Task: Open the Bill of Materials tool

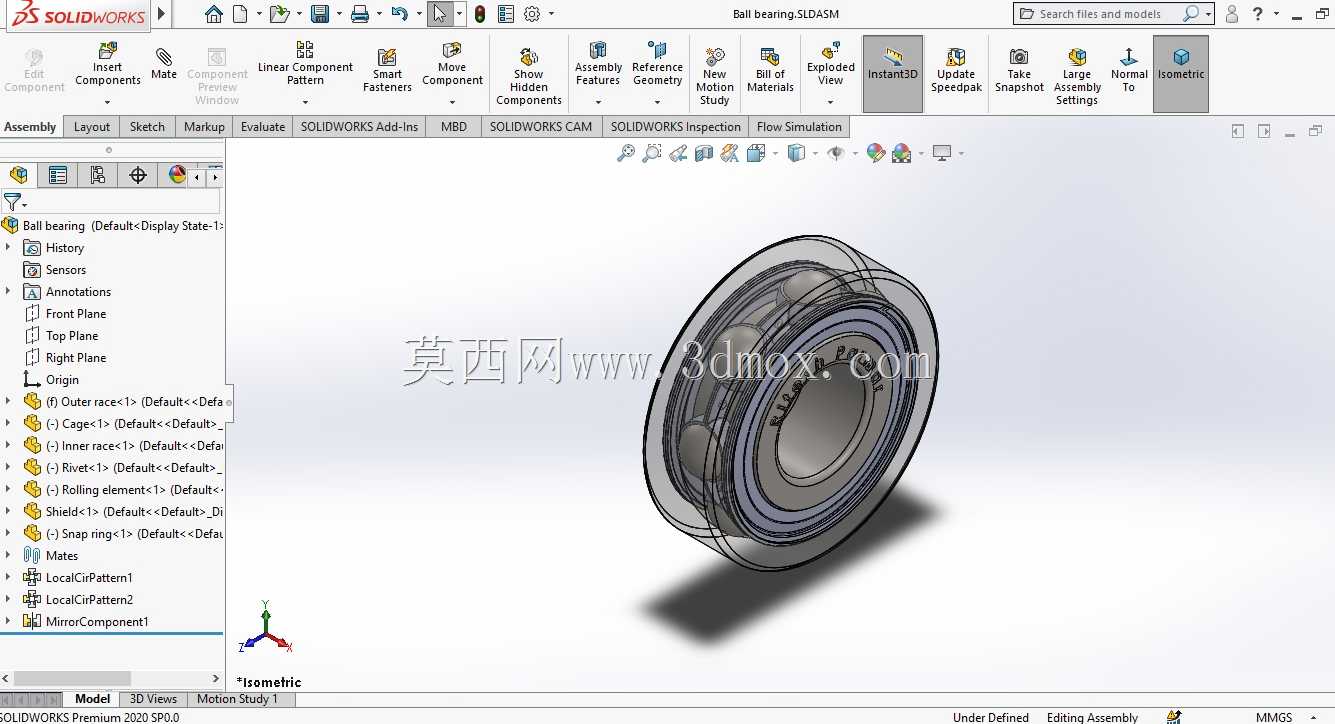Action: coord(770,70)
